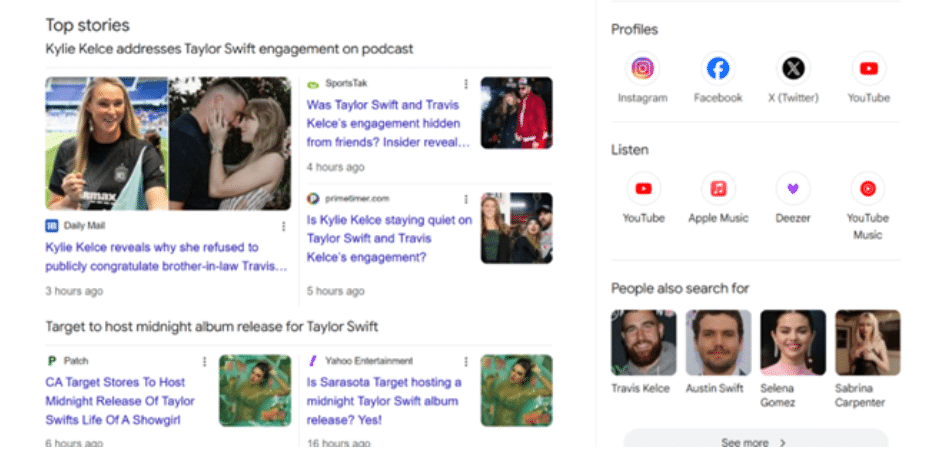This screenshot has width=942, height=460.
Task: Click the Deezer listen icon
Action: pos(792,189)
